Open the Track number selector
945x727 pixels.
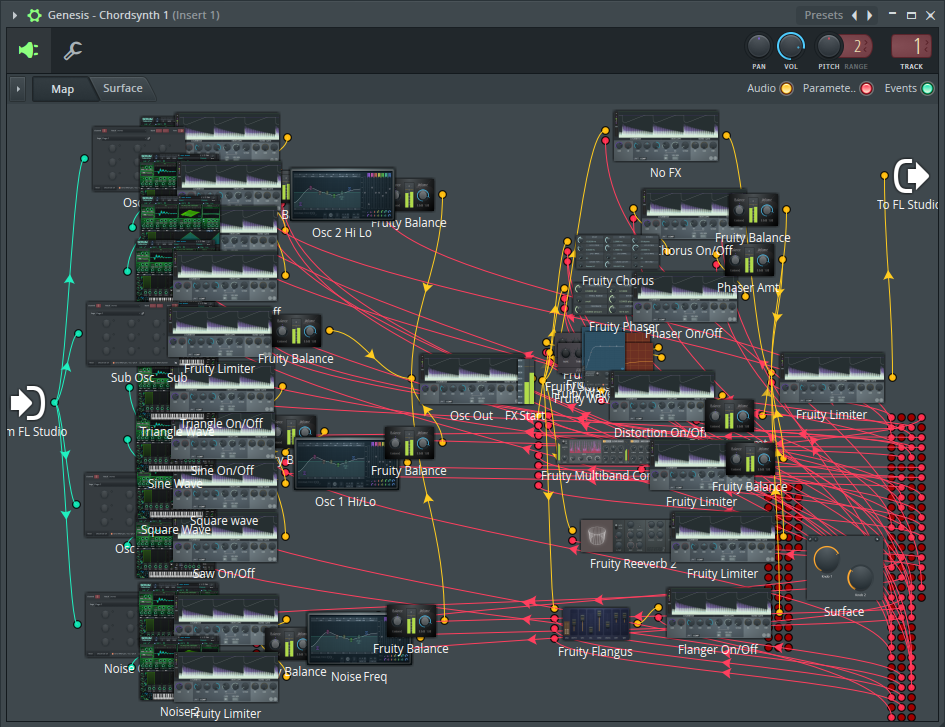click(911, 46)
